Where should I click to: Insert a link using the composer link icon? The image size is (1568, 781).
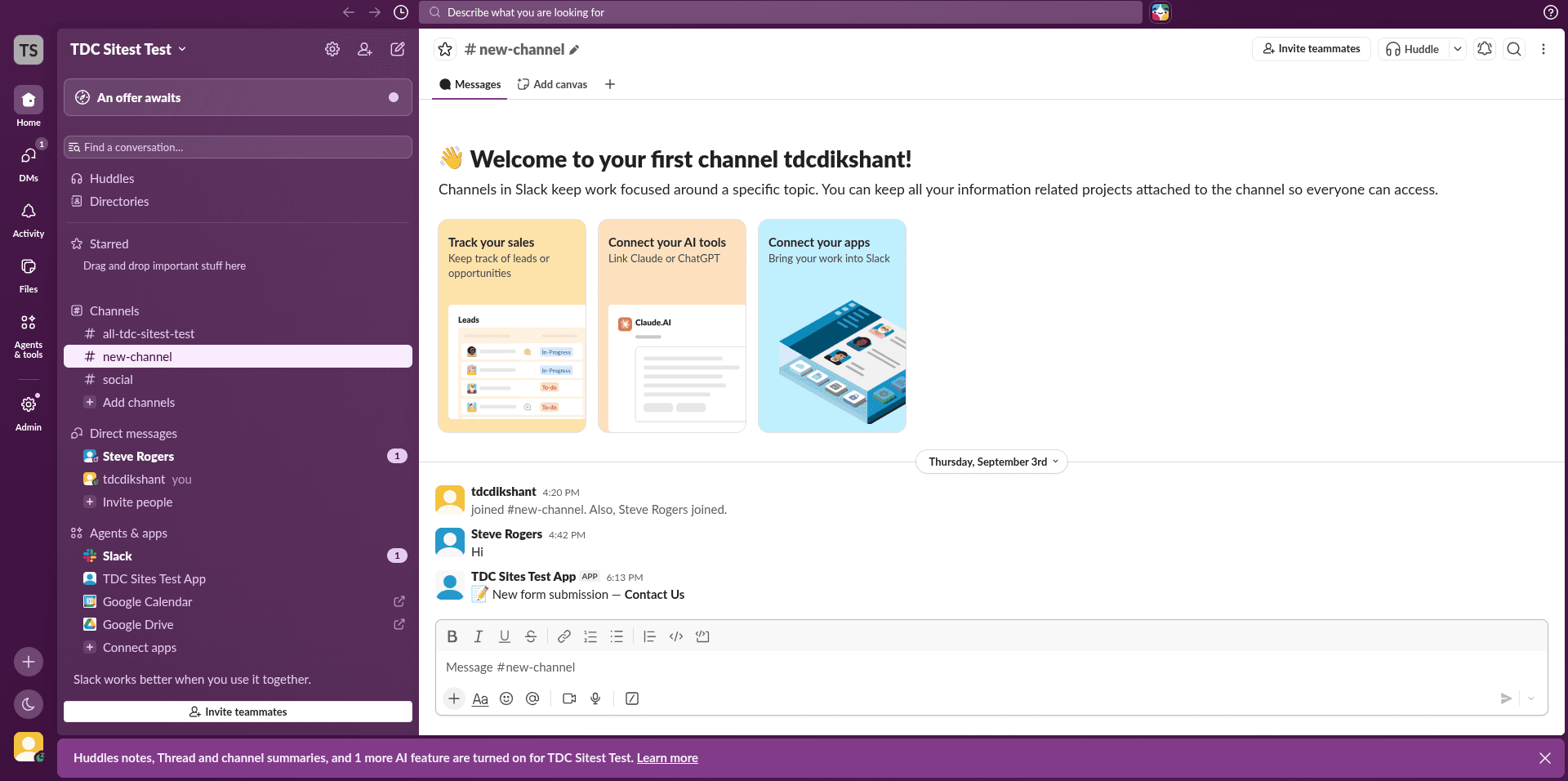click(x=564, y=636)
